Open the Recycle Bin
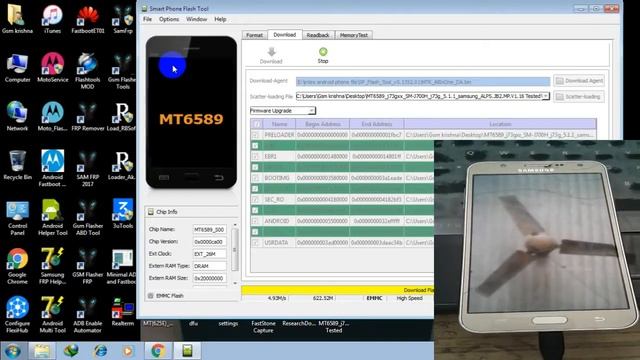 pos(17,165)
